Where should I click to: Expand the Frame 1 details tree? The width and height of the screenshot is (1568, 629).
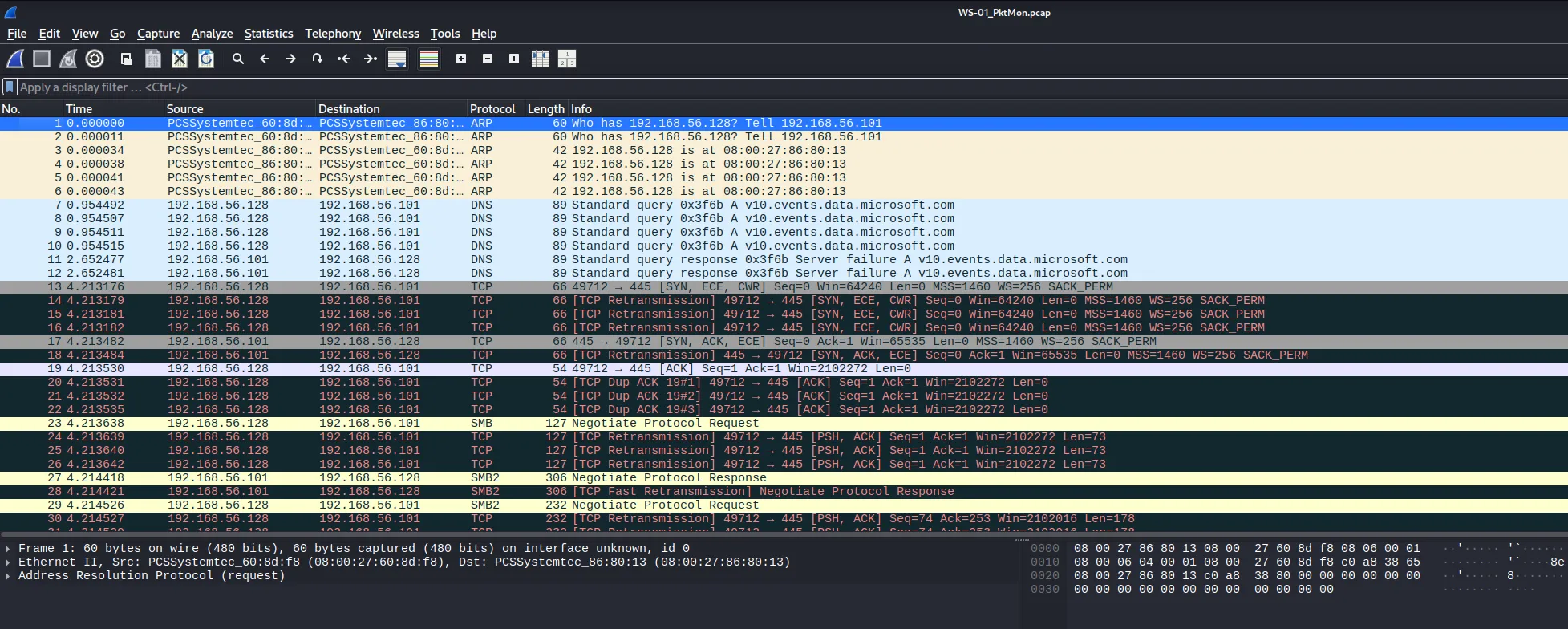[8, 549]
